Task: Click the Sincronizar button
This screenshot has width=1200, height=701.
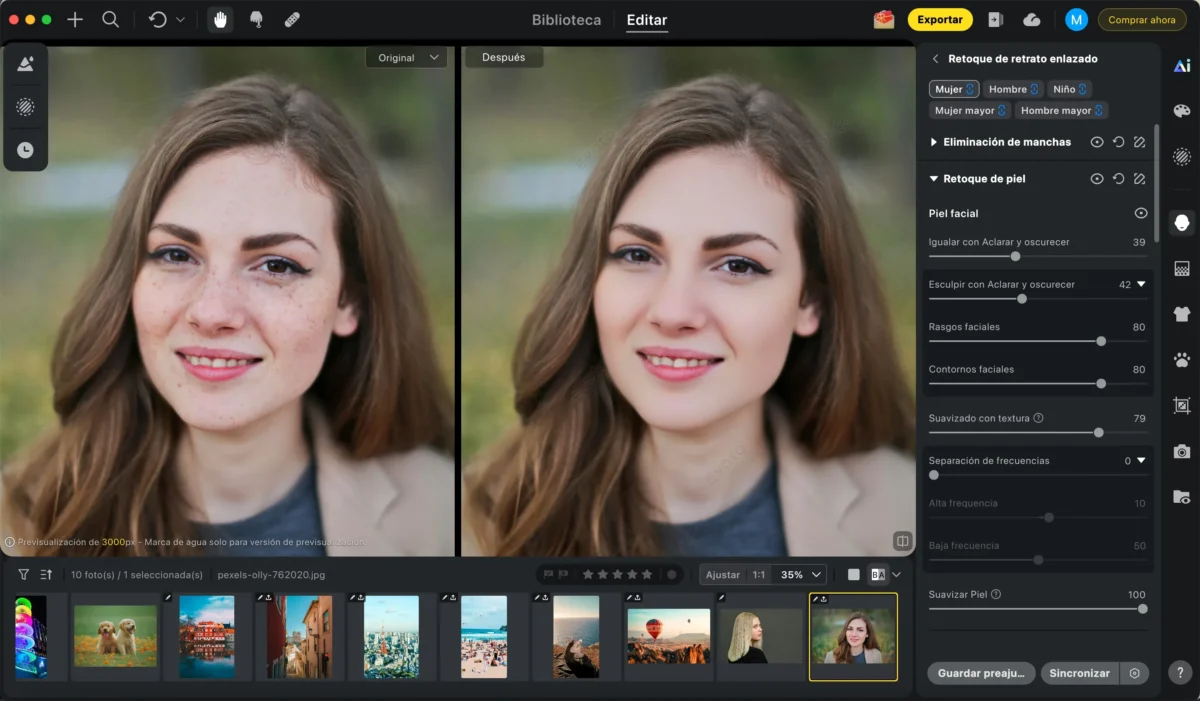Action: [1079, 673]
